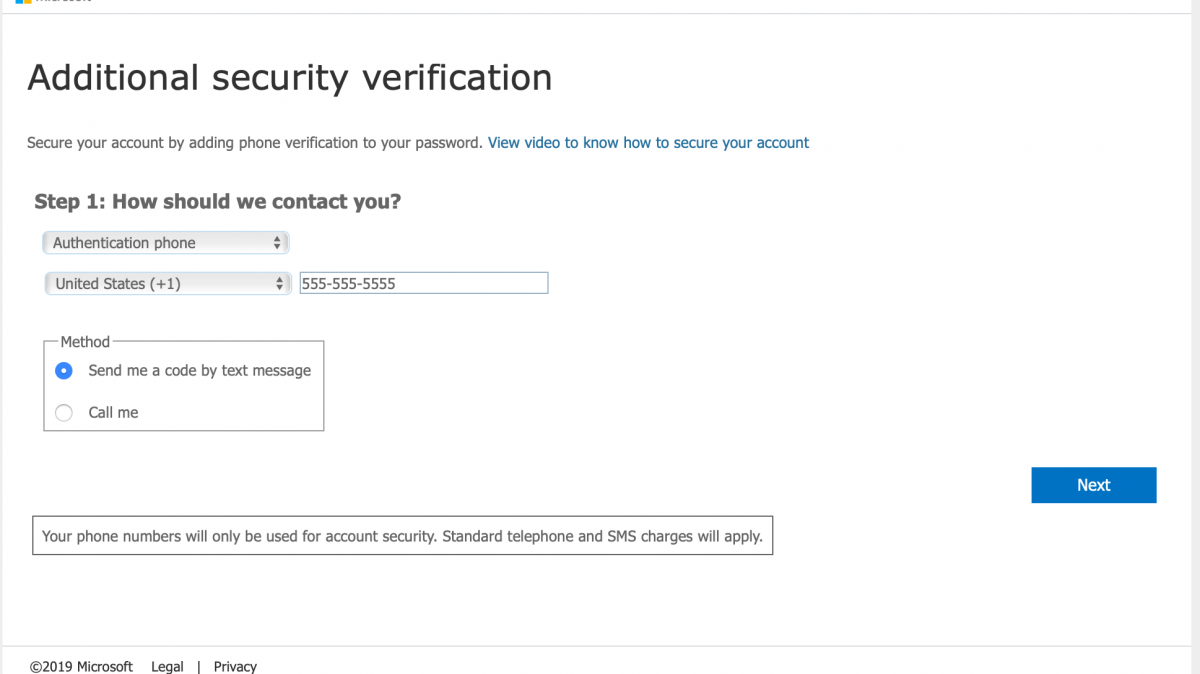The width and height of the screenshot is (1200, 674).
Task: Click the 'Send me a code by text message' label text
Action: (x=199, y=371)
